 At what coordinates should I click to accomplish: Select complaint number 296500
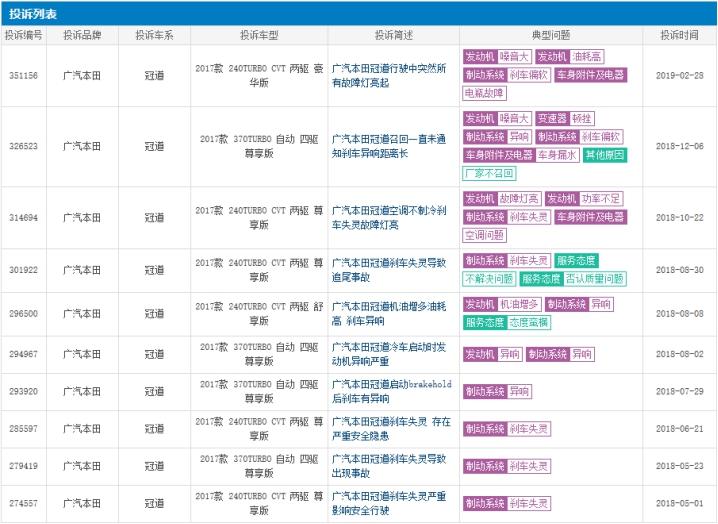pos(23,313)
